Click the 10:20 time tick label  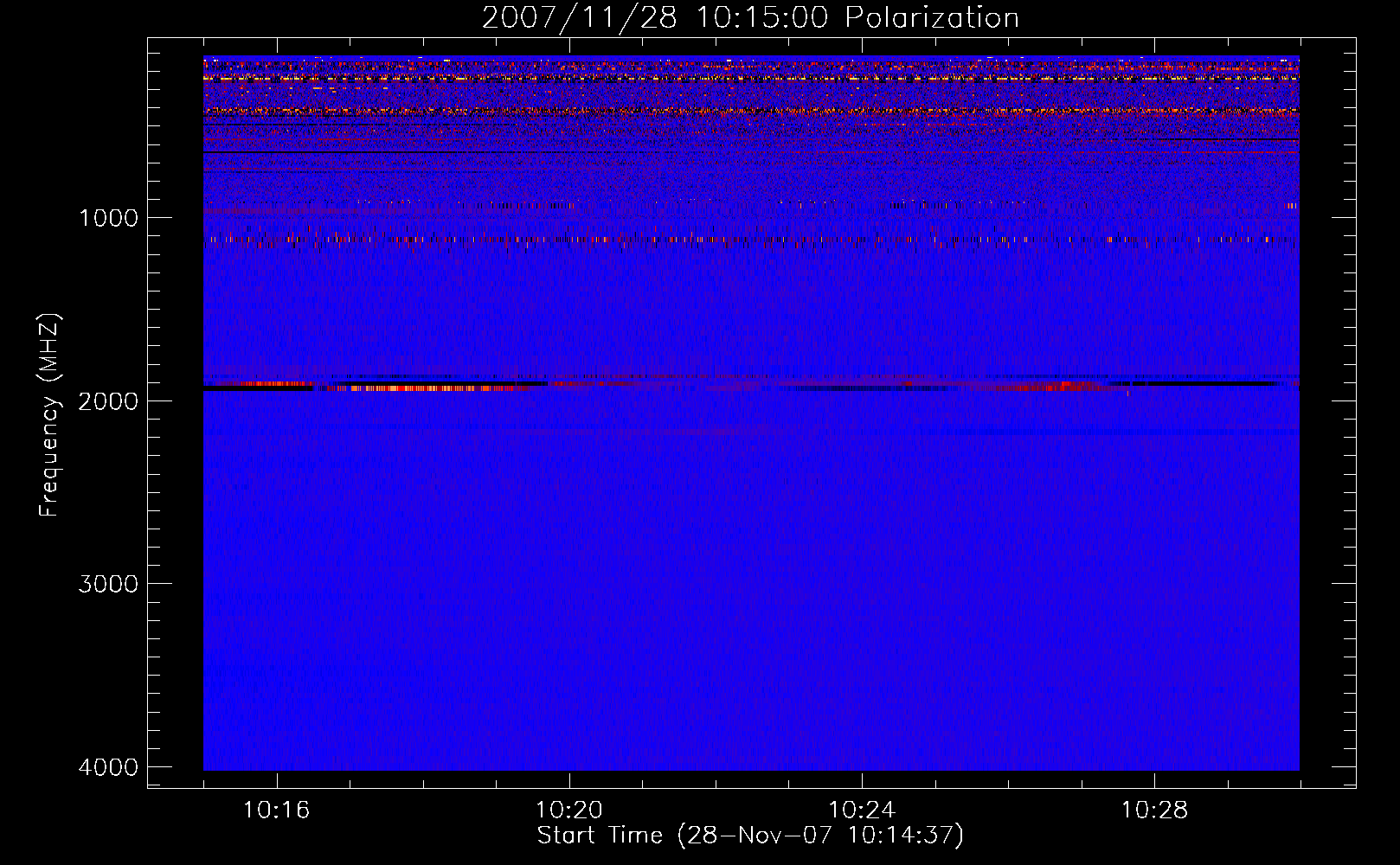tap(569, 811)
